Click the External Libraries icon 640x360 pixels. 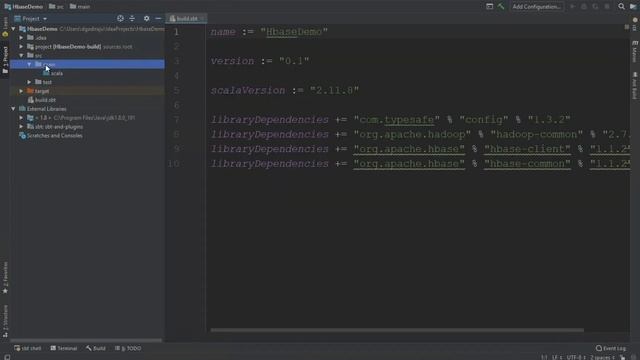point(22,109)
